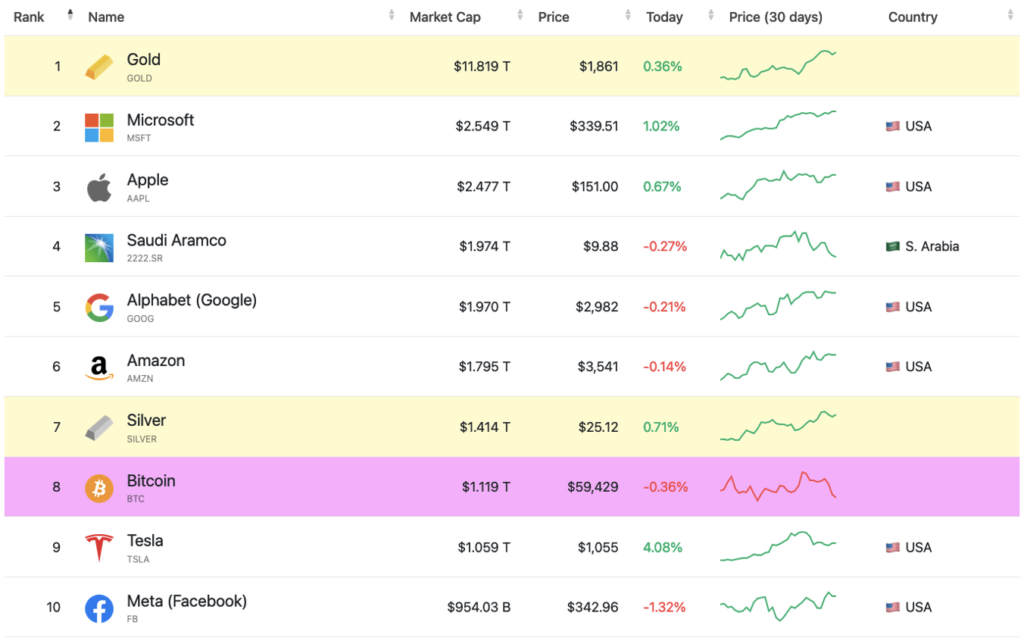Image resolution: width=1024 pixels, height=641 pixels.
Task: Sort table by Country column
Action: point(913,17)
